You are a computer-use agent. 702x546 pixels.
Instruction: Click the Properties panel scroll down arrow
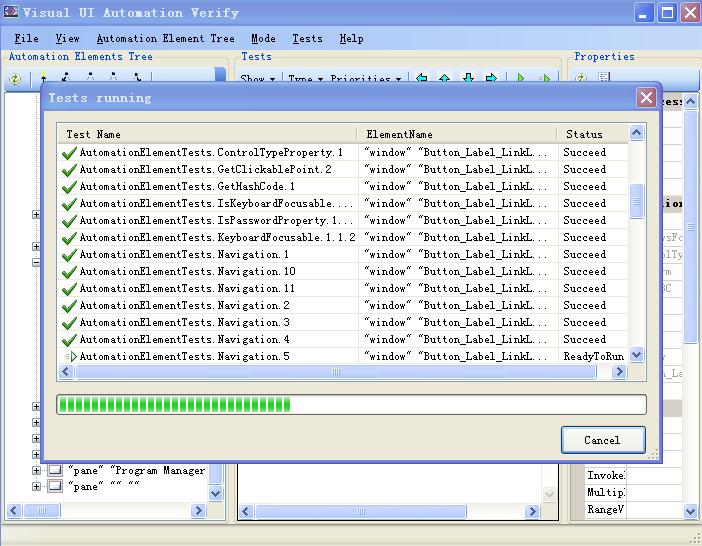tap(690, 511)
